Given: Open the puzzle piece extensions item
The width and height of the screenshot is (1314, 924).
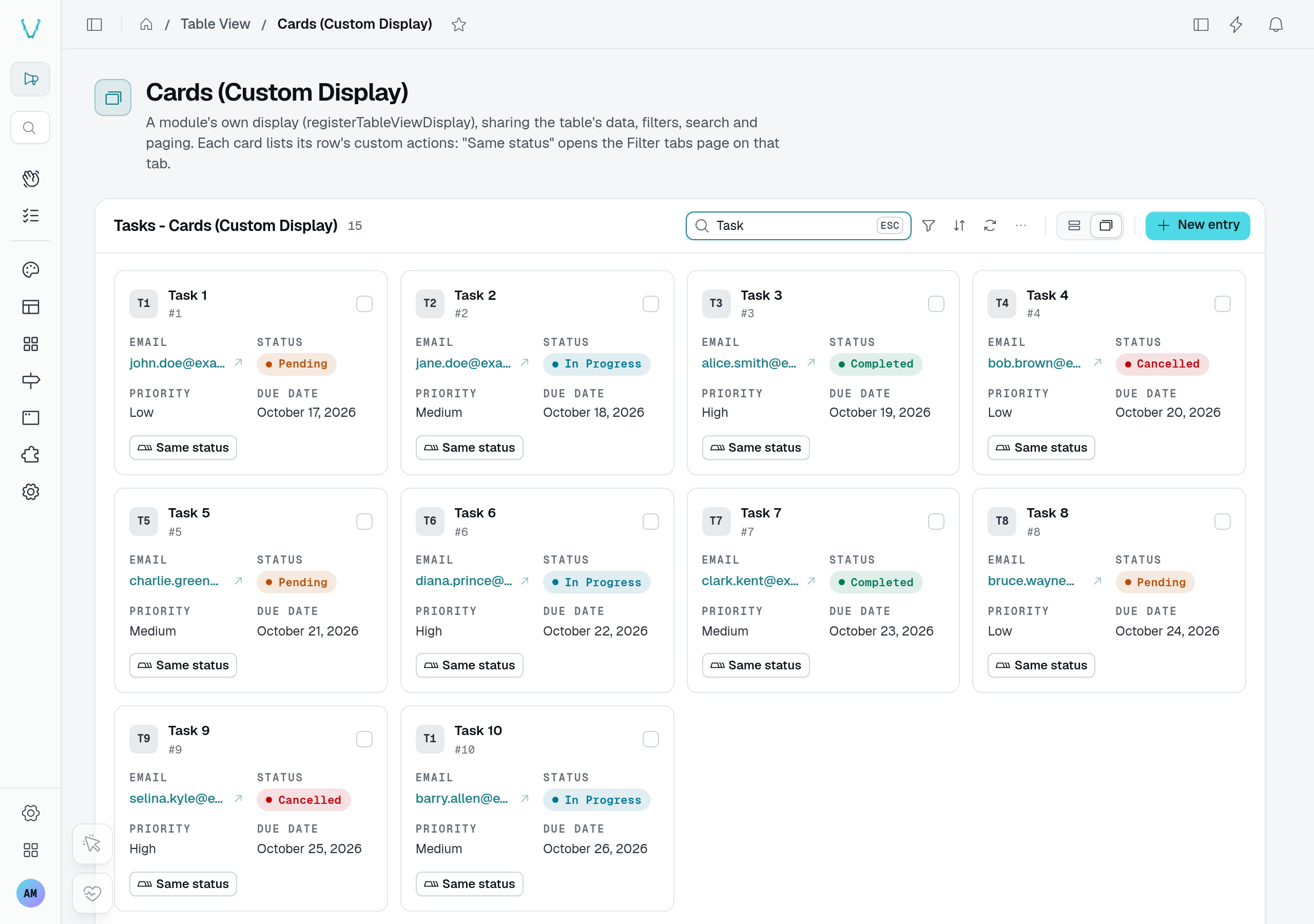Looking at the screenshot, I should (30, 455).
